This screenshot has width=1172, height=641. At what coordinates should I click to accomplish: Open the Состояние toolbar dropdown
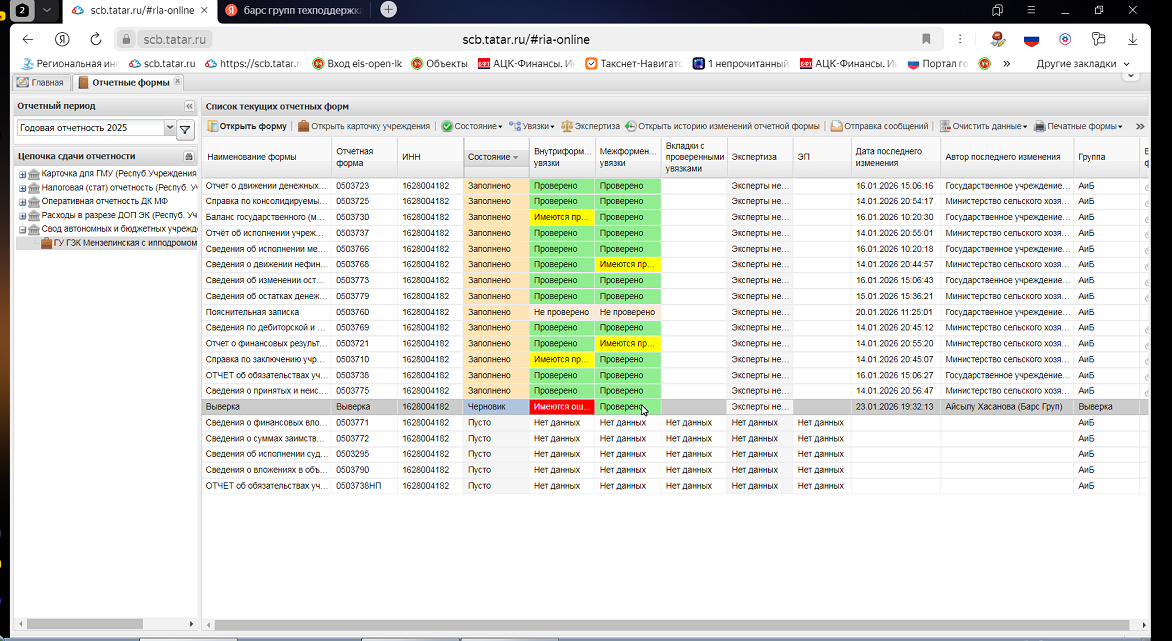point(472,126)
